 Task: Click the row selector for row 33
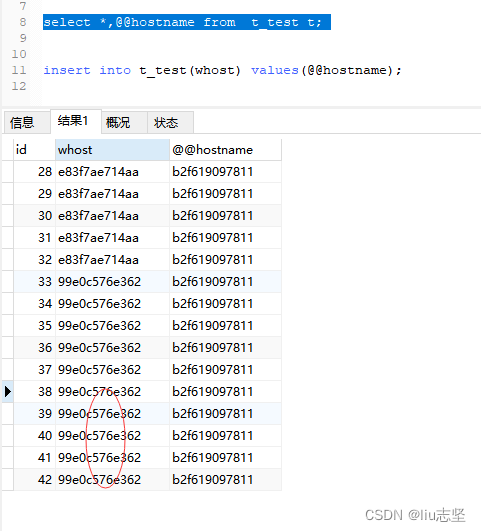tap(7, 282)
